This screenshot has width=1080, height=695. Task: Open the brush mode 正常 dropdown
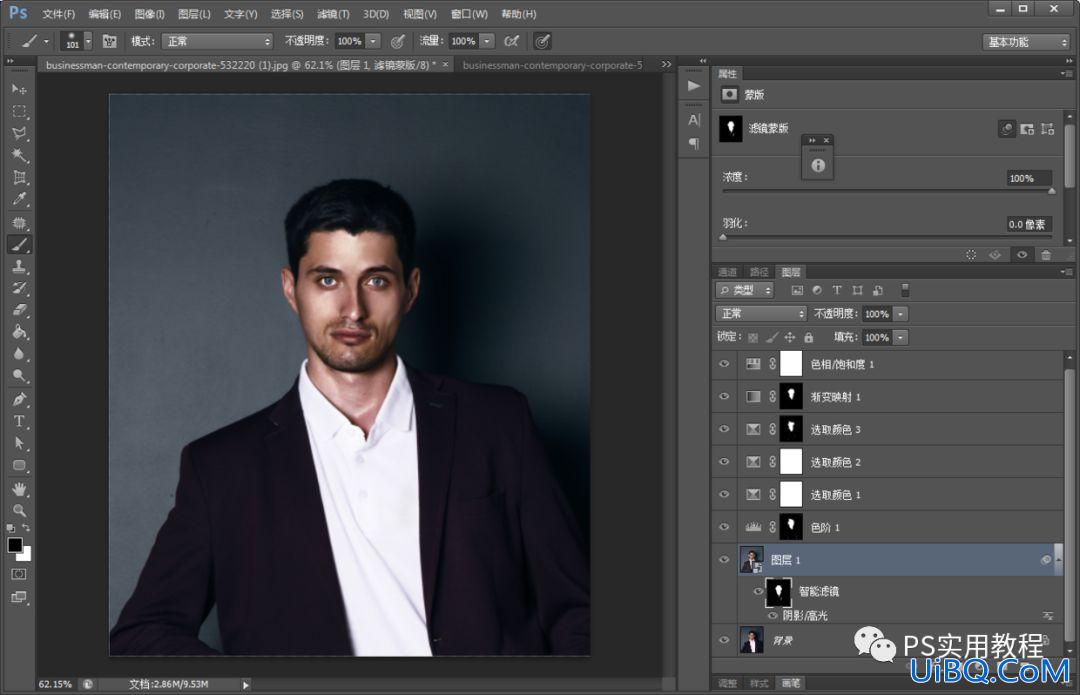point(217,41)
